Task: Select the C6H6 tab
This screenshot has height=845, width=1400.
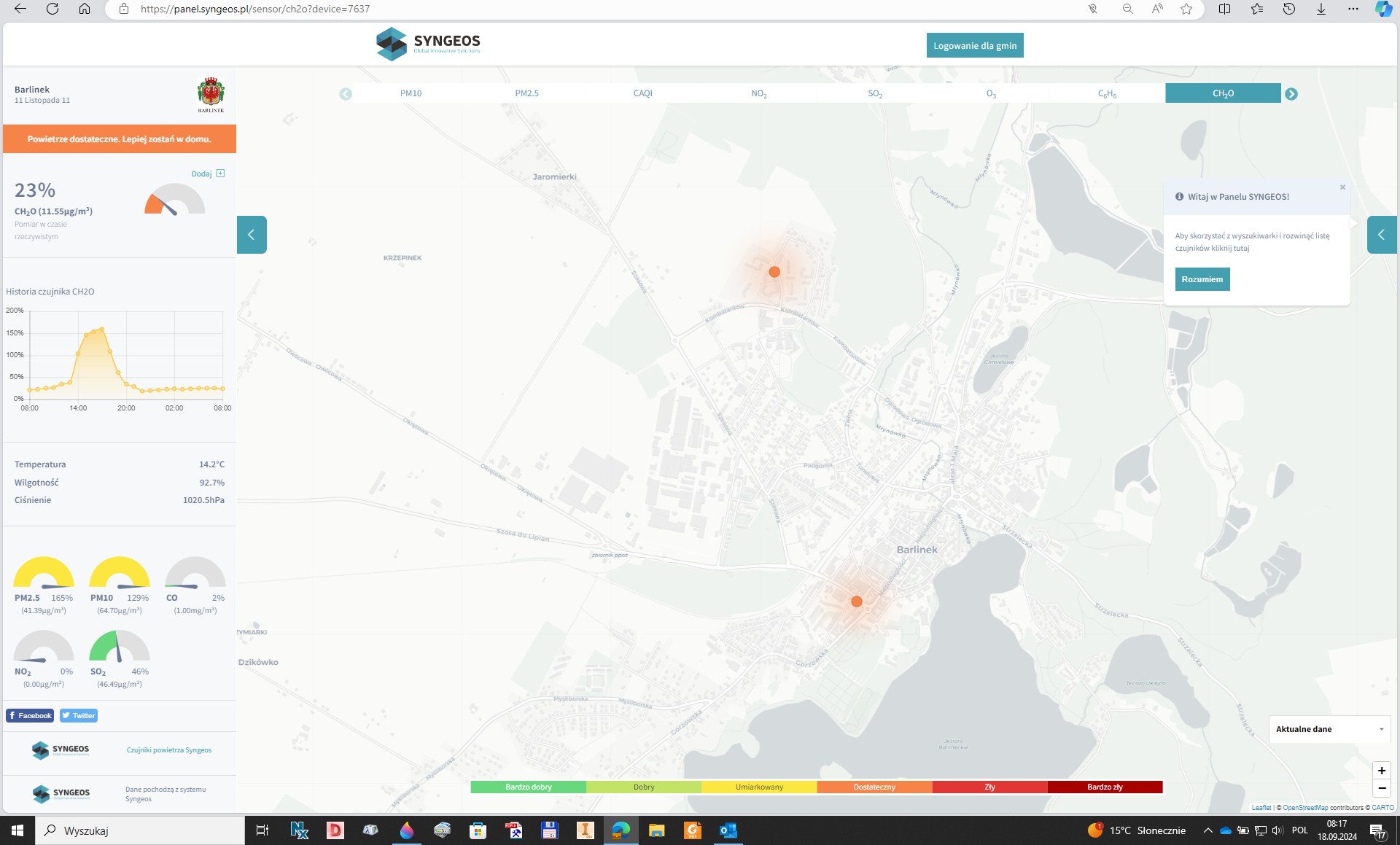Action: [x=1107, y=93]
